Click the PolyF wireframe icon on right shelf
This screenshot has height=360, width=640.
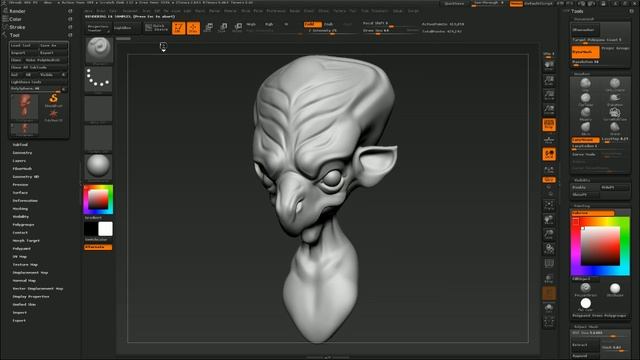(549, 264)
